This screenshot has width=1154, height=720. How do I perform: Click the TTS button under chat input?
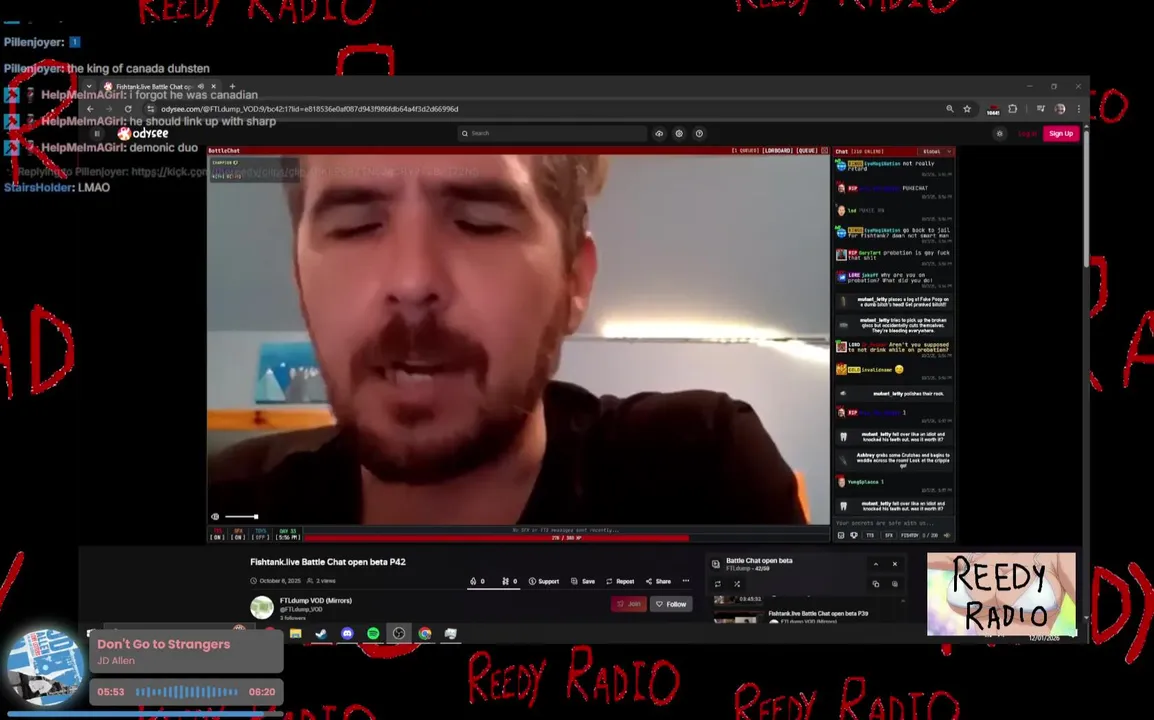click(870, 535)
